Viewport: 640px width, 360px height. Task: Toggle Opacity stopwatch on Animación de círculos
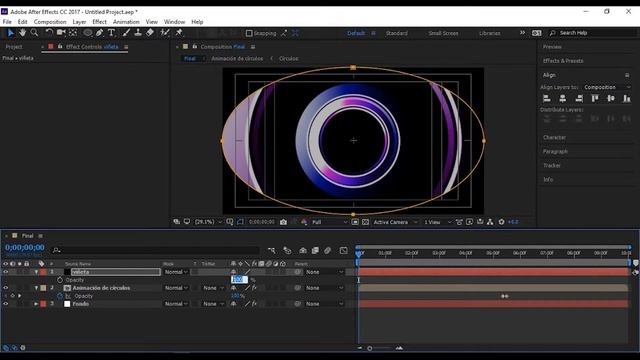pos(60,296)
